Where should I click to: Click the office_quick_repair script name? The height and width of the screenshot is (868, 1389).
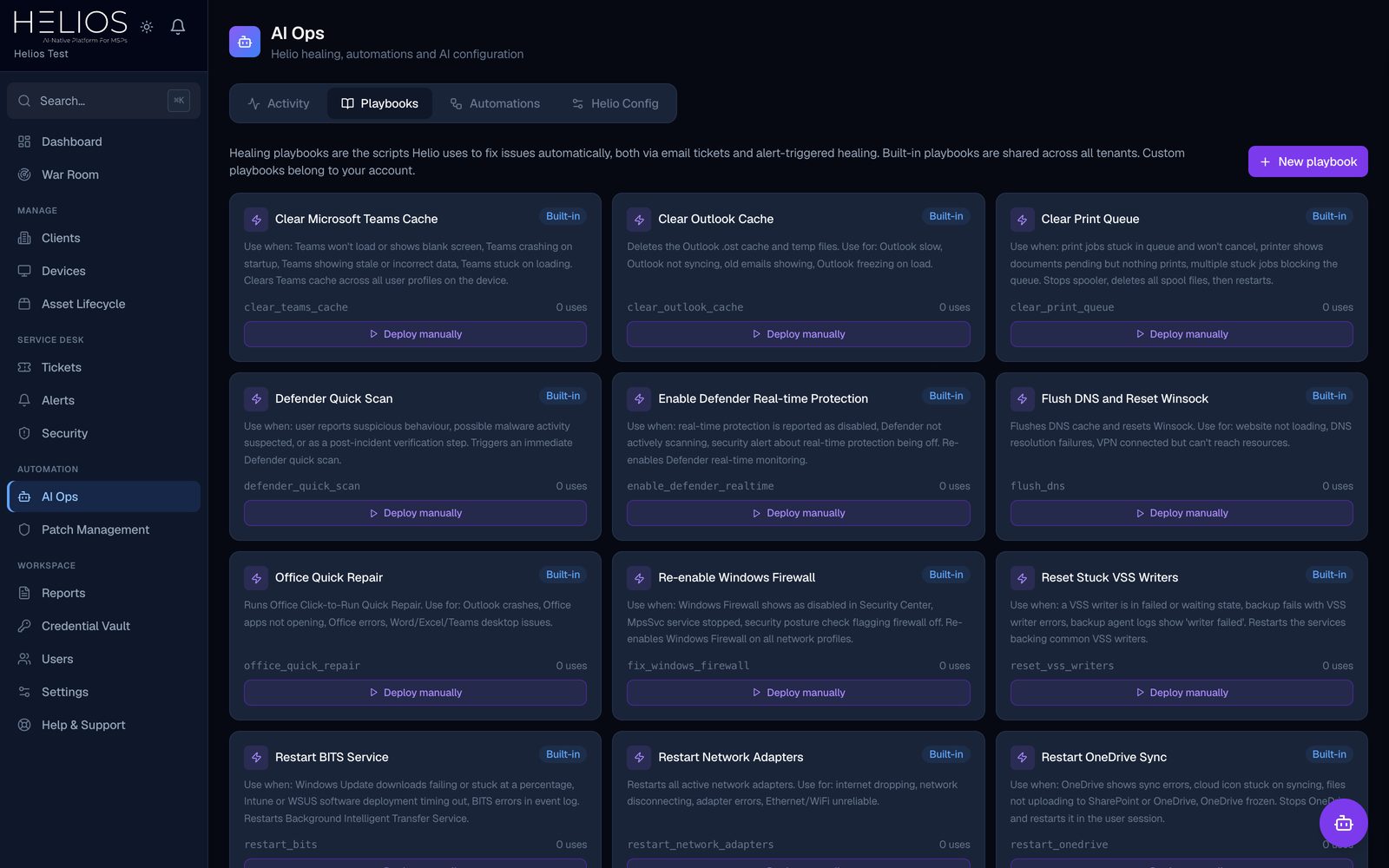click(x=302, y=666)
